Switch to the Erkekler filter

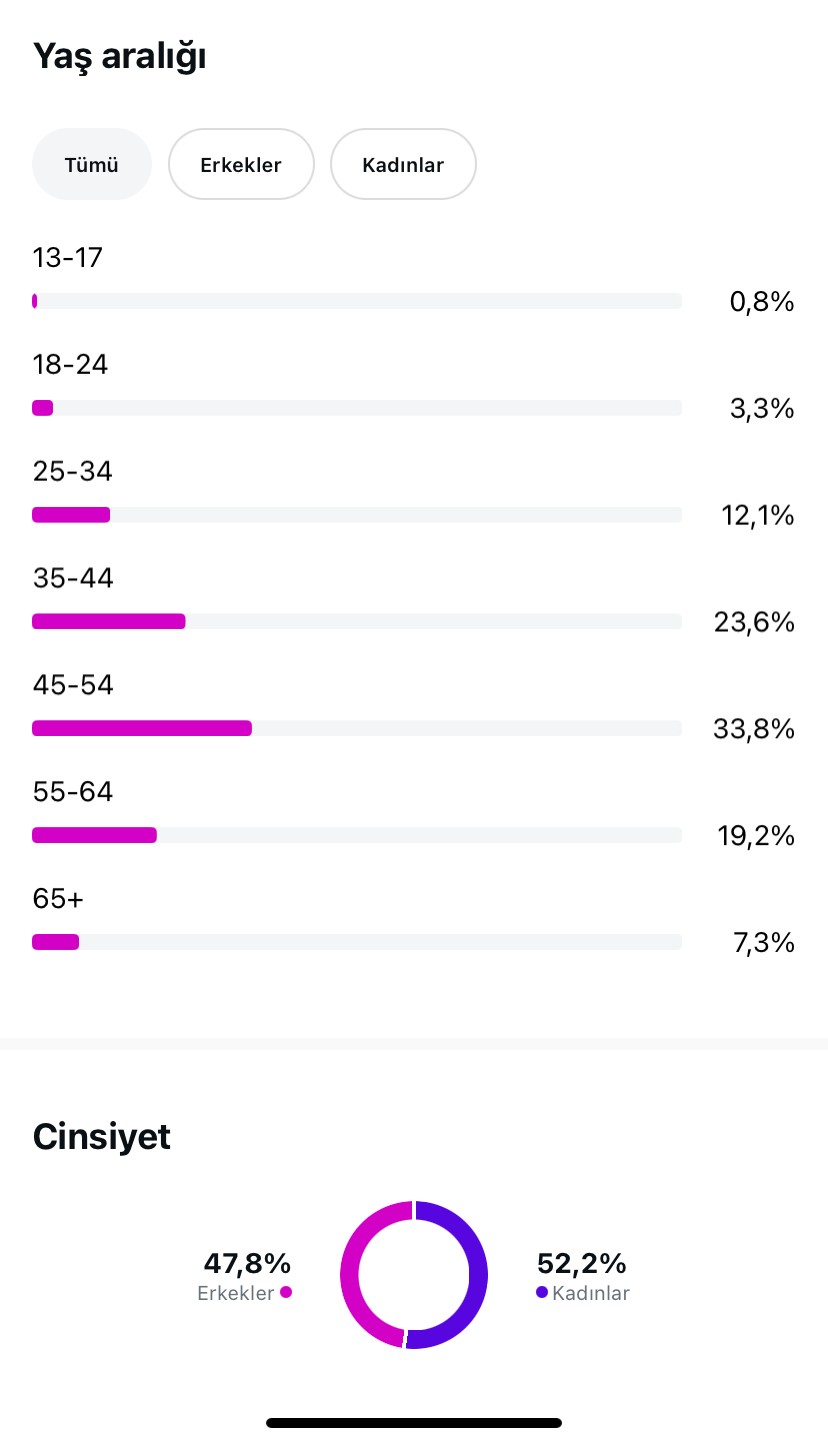click(x=241, y=164)
